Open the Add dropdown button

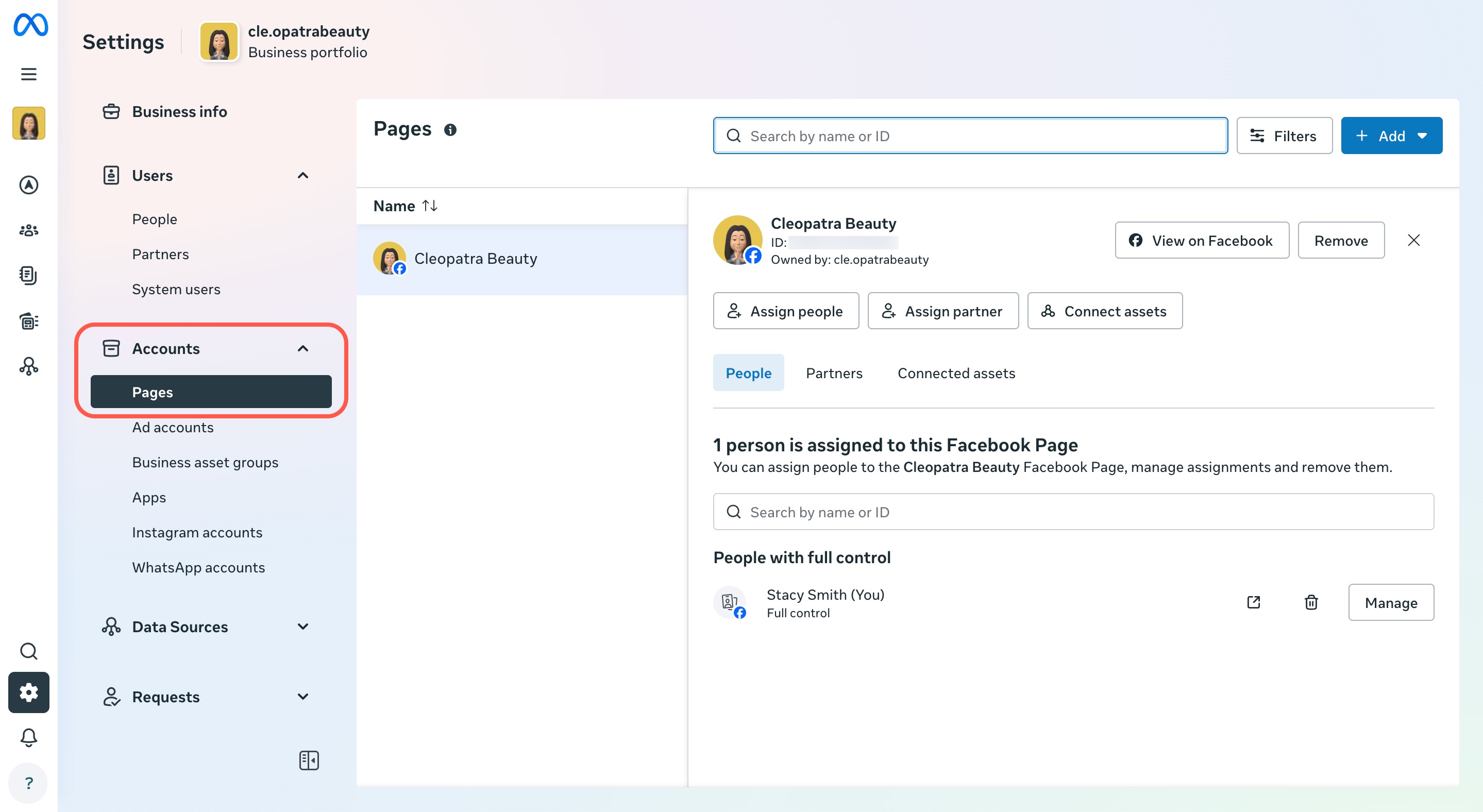coord(1391,136)
